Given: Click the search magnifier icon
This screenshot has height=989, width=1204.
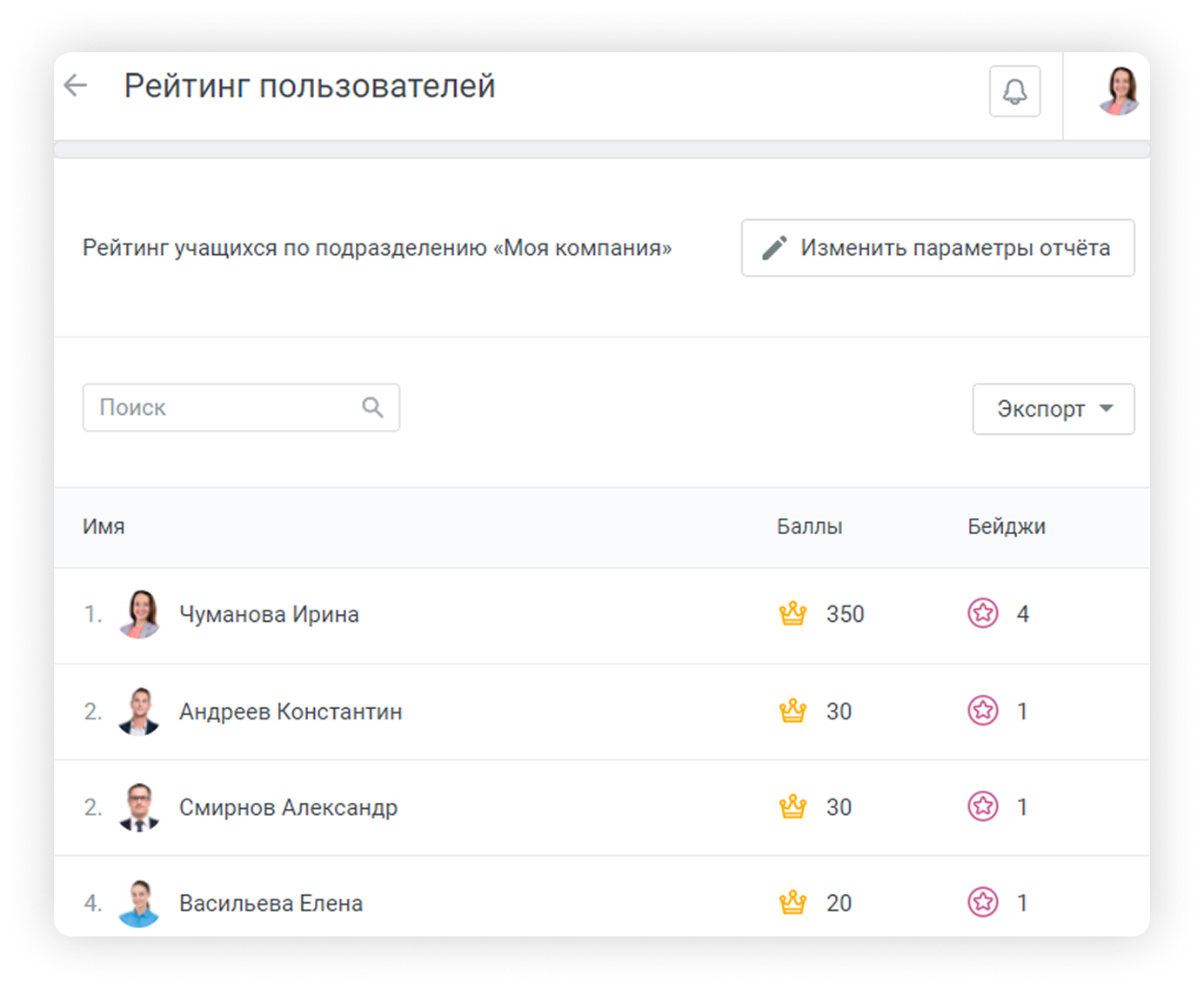Looking at the screenshot, I should pos(372,407).
